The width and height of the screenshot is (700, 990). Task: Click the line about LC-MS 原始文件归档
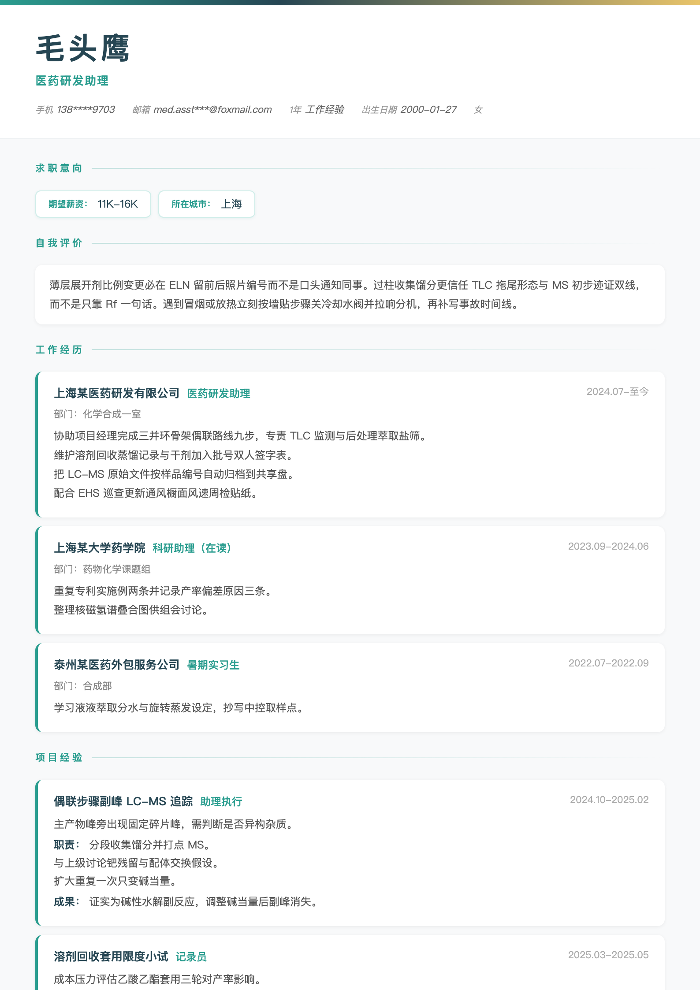tap(174, 474)
